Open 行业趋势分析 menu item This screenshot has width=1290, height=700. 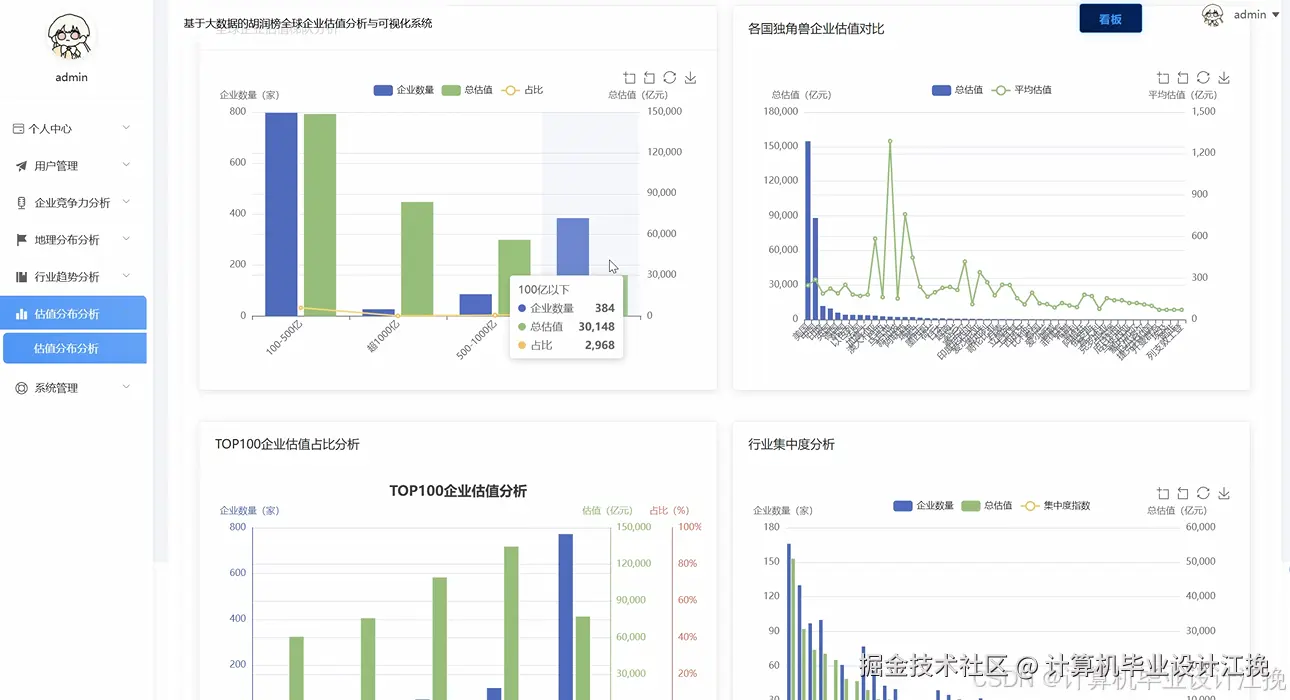pos(74,277)
